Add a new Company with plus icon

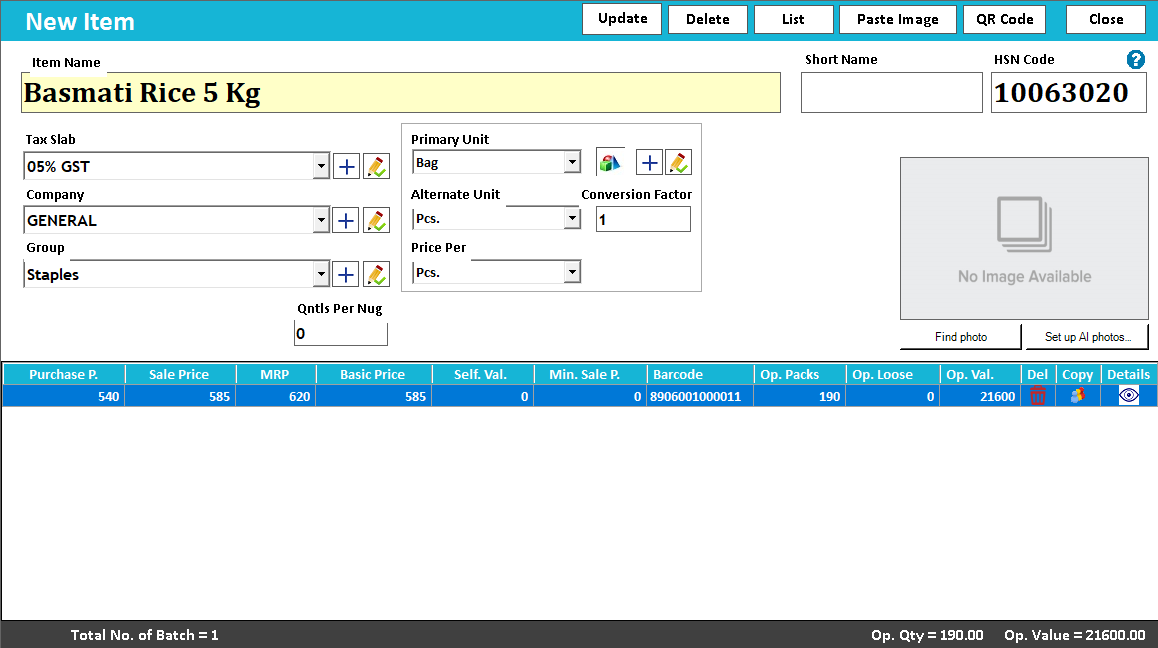[346, 220]
